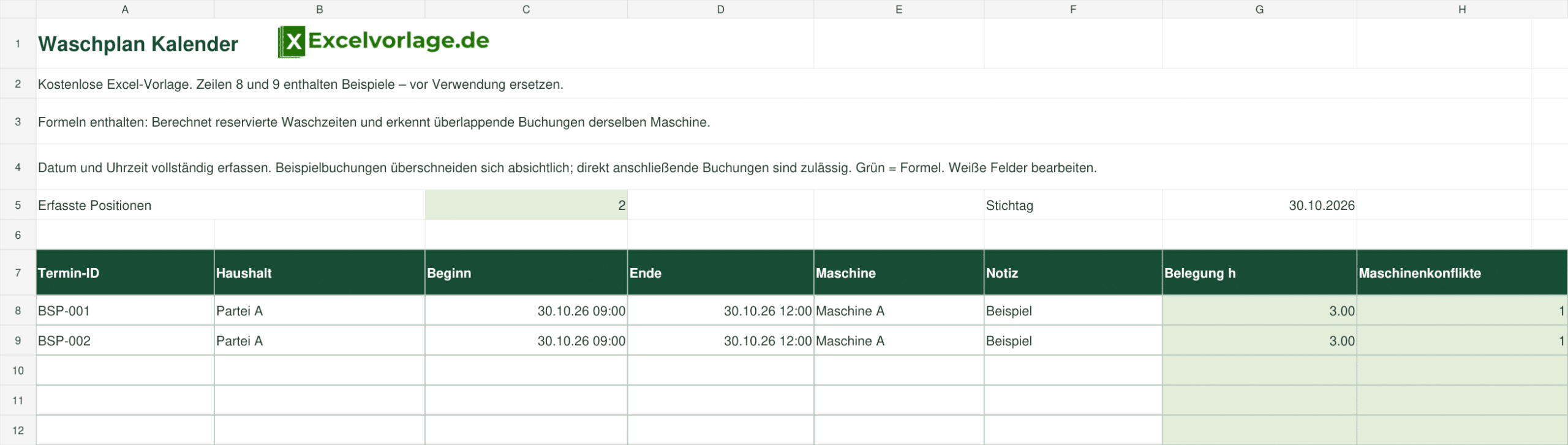This screenshot has height=445, width=1568.
Task: Click Maschinenkonflikte value in BSP-002 row
Action: point(1462,340)
